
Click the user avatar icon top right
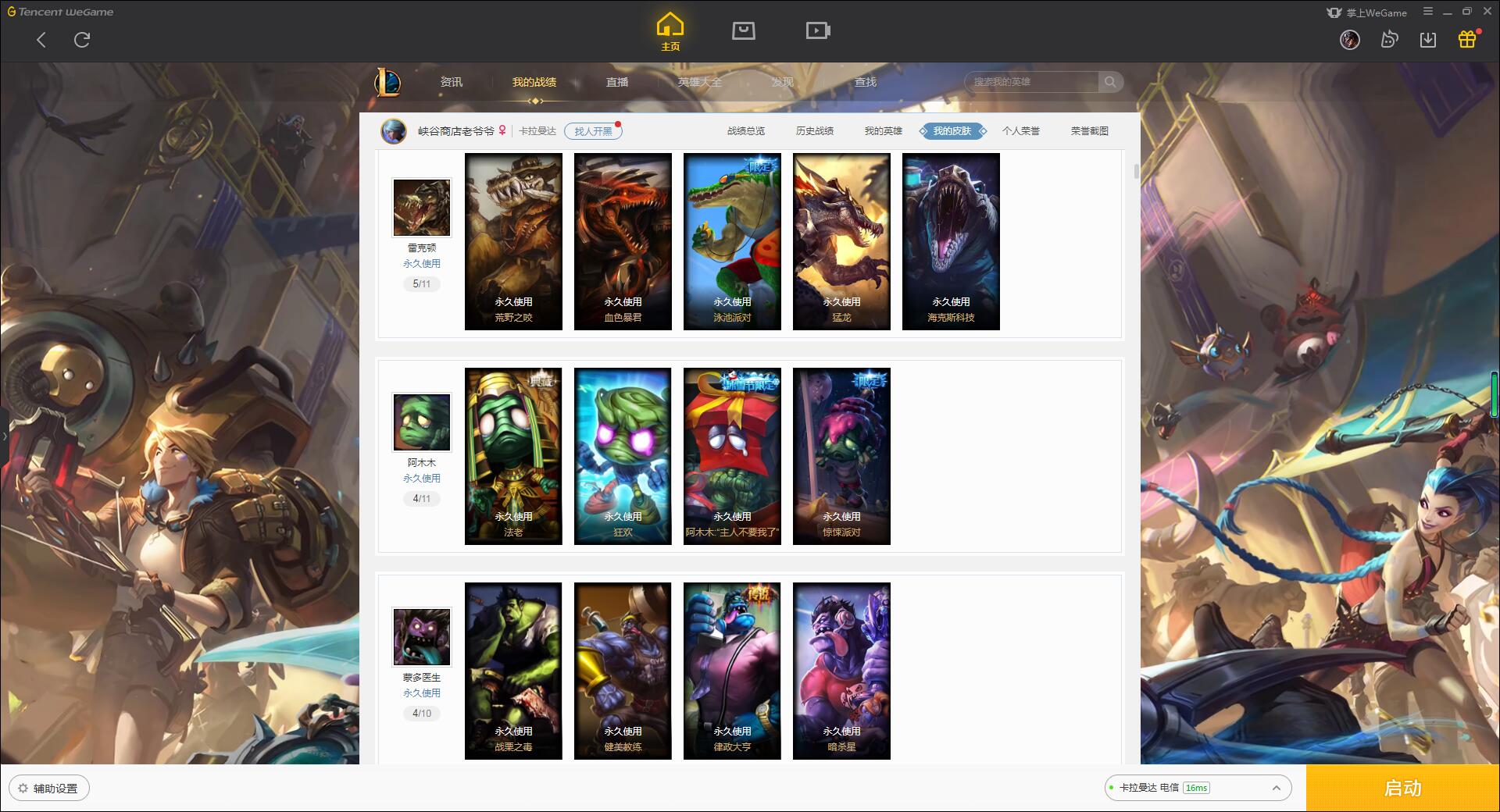(1350, 40)
